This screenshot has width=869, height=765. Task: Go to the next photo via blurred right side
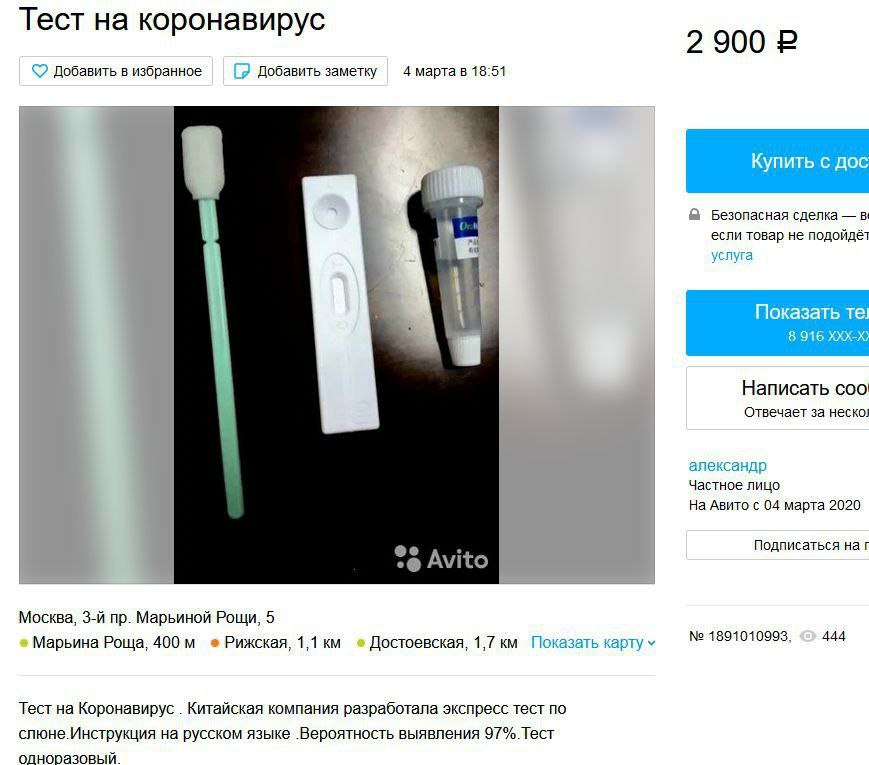point(577,345)
